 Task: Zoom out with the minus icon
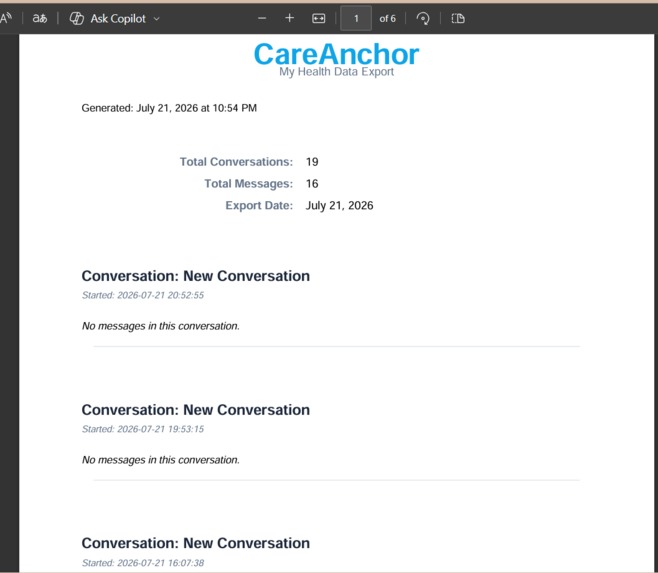(262, 18)
